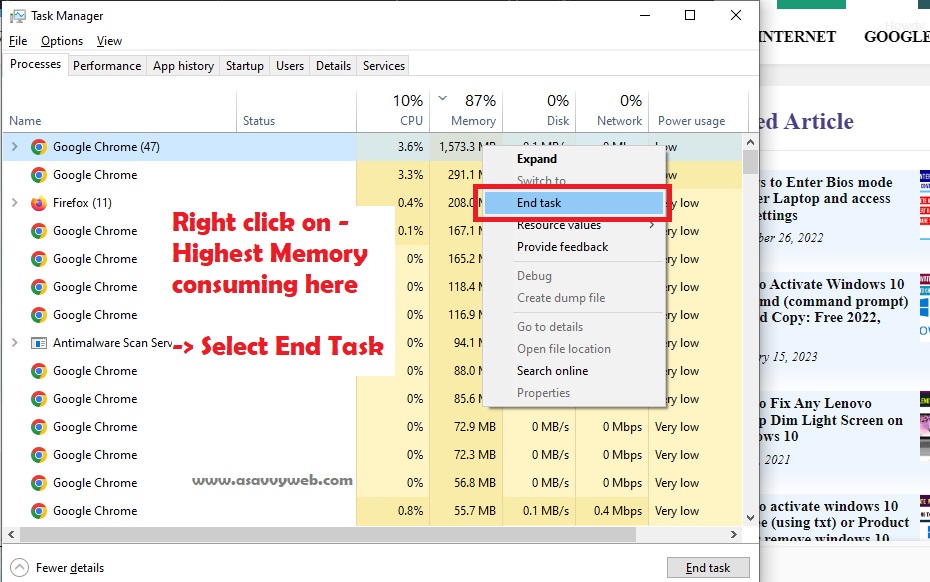Click the Firefox icon in process list
The width and height of the screenshot is (930, 582).
pos(39,203)
